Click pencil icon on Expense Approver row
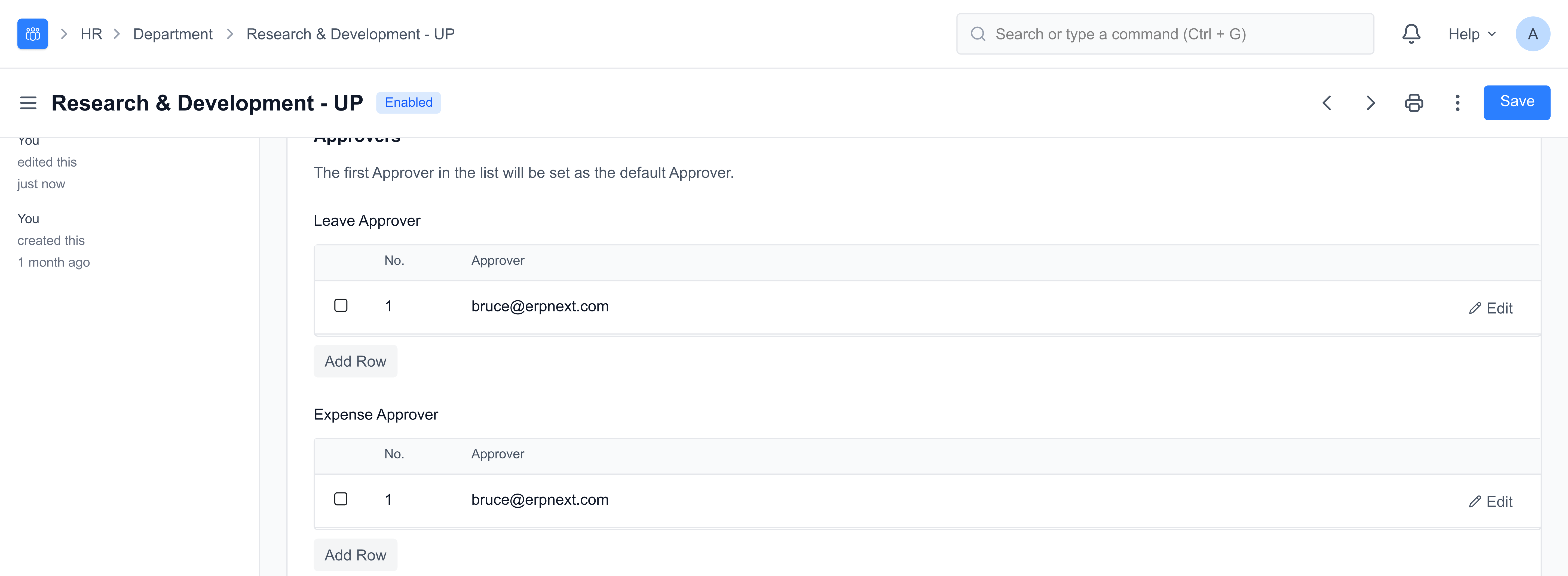The height and width of the screenshot is (576, 1568). tap(1474, 502)
